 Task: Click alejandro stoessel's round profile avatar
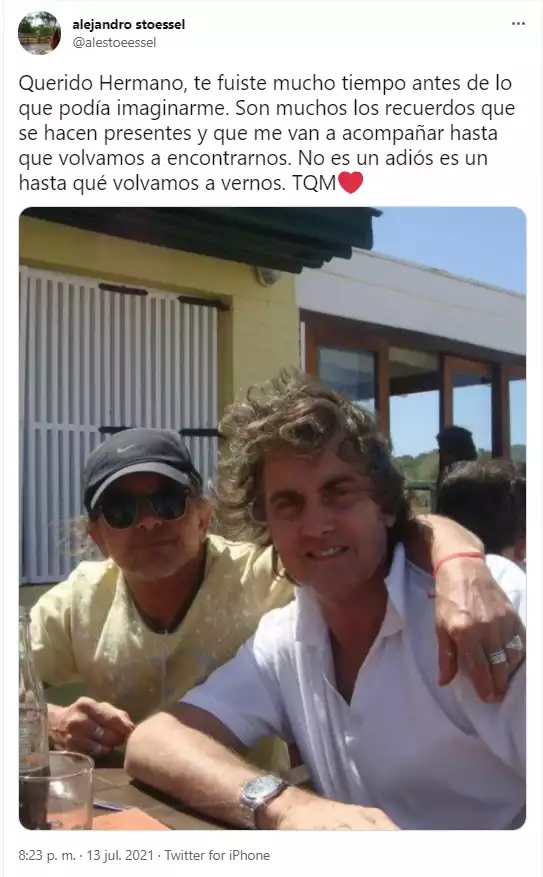[39, 33]
